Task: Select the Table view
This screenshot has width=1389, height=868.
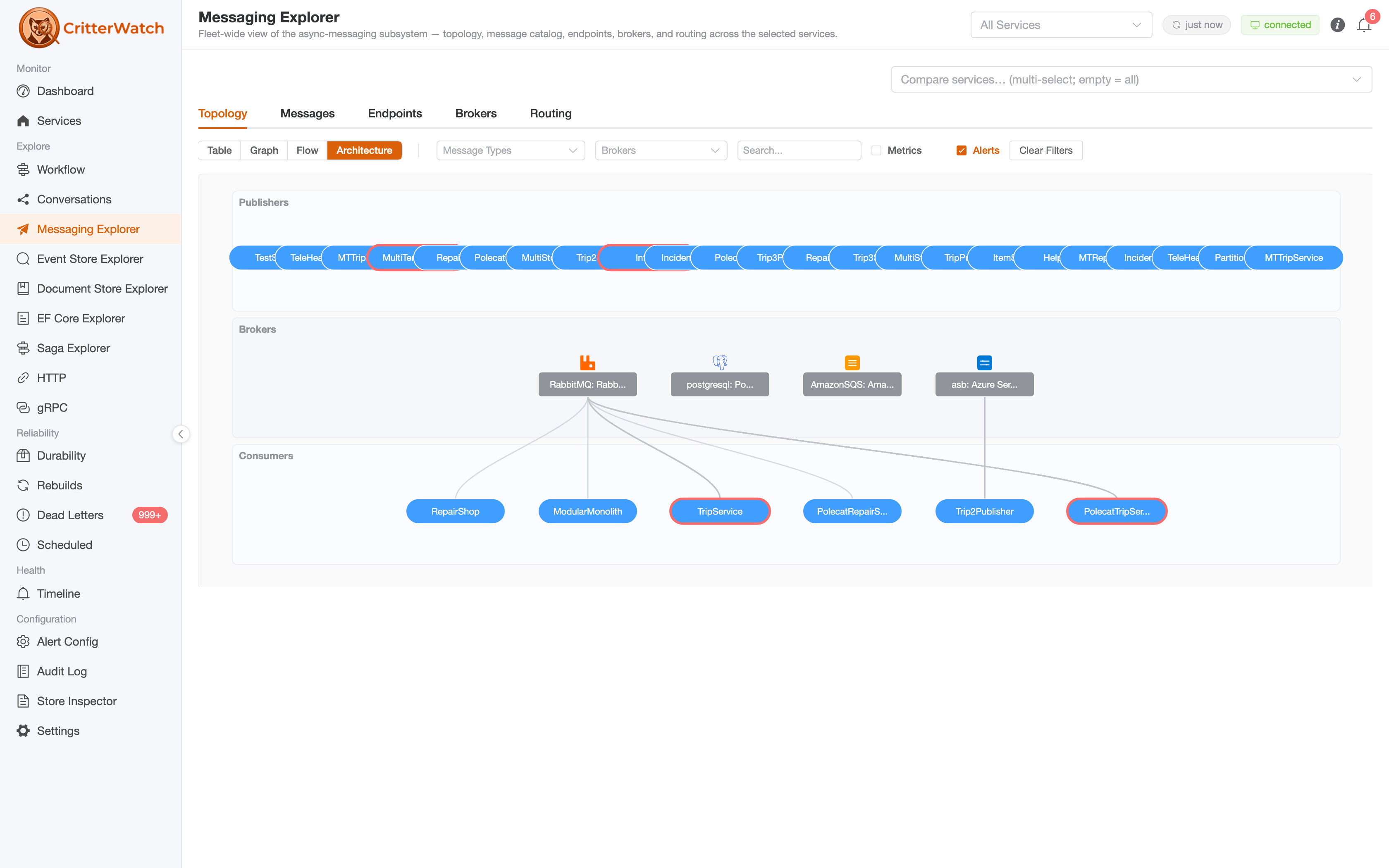Action: (x=219, y=150)
